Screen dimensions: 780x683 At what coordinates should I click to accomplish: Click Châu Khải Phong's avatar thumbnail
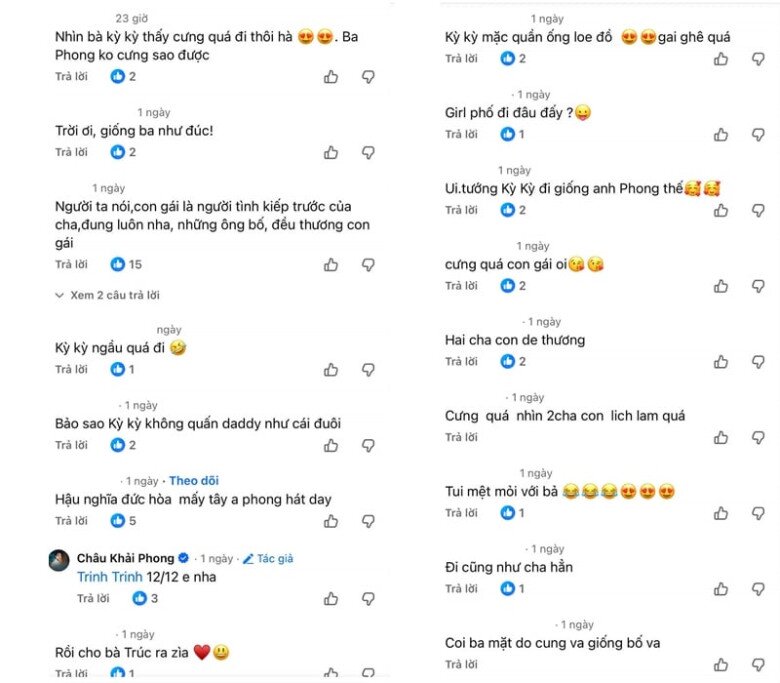59,559
